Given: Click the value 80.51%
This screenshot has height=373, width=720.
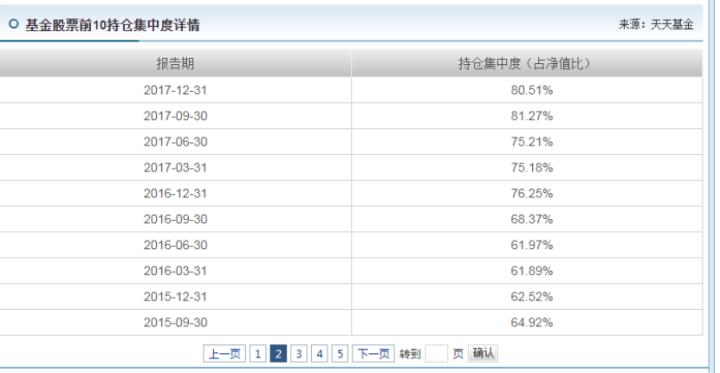Looking at the screenshot, I should tap(532, 90).
